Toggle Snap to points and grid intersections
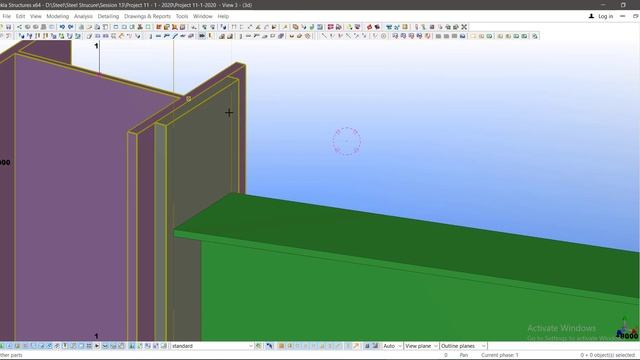Viewport: 640px width, 360px height. point(281,346)
